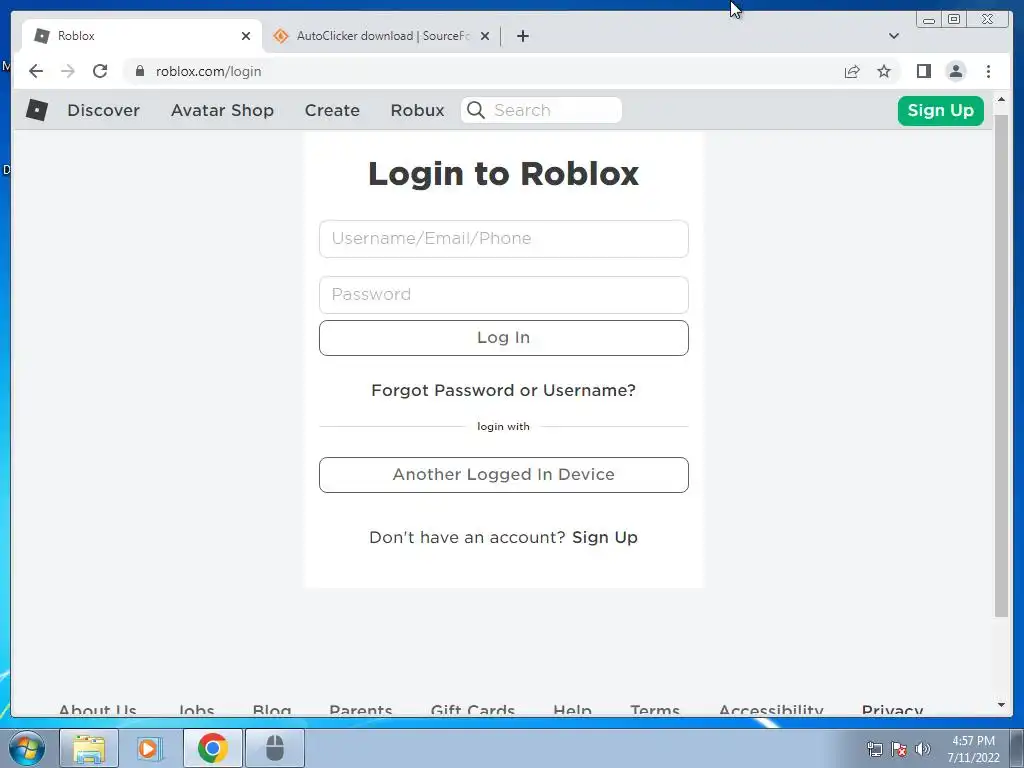Screen dimensions: 1024x768
Task: Click the green Sign Up button
Action: tap(940, 110)
